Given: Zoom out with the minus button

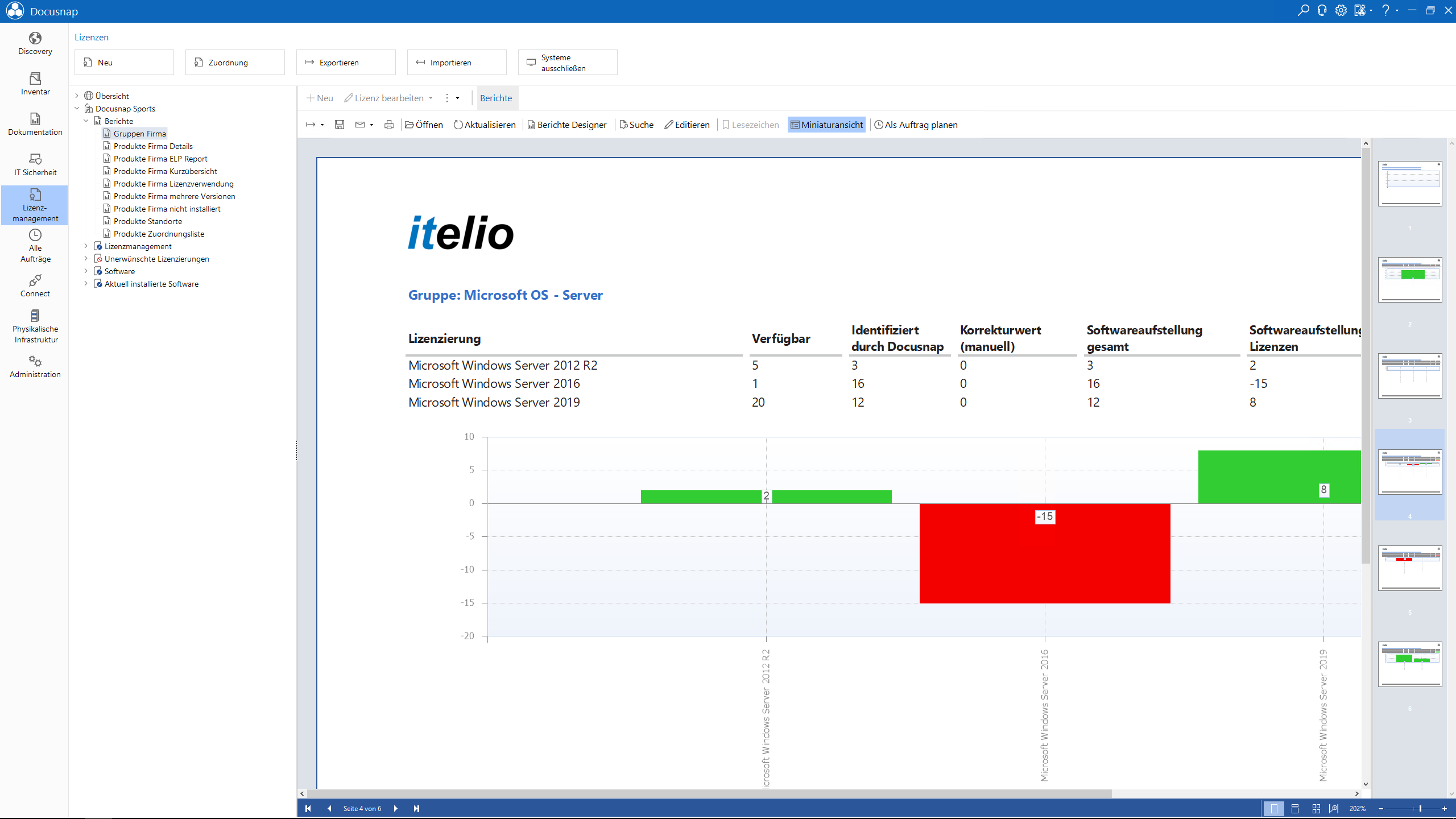Looking at the screenshot, I should pos(1381,808).
